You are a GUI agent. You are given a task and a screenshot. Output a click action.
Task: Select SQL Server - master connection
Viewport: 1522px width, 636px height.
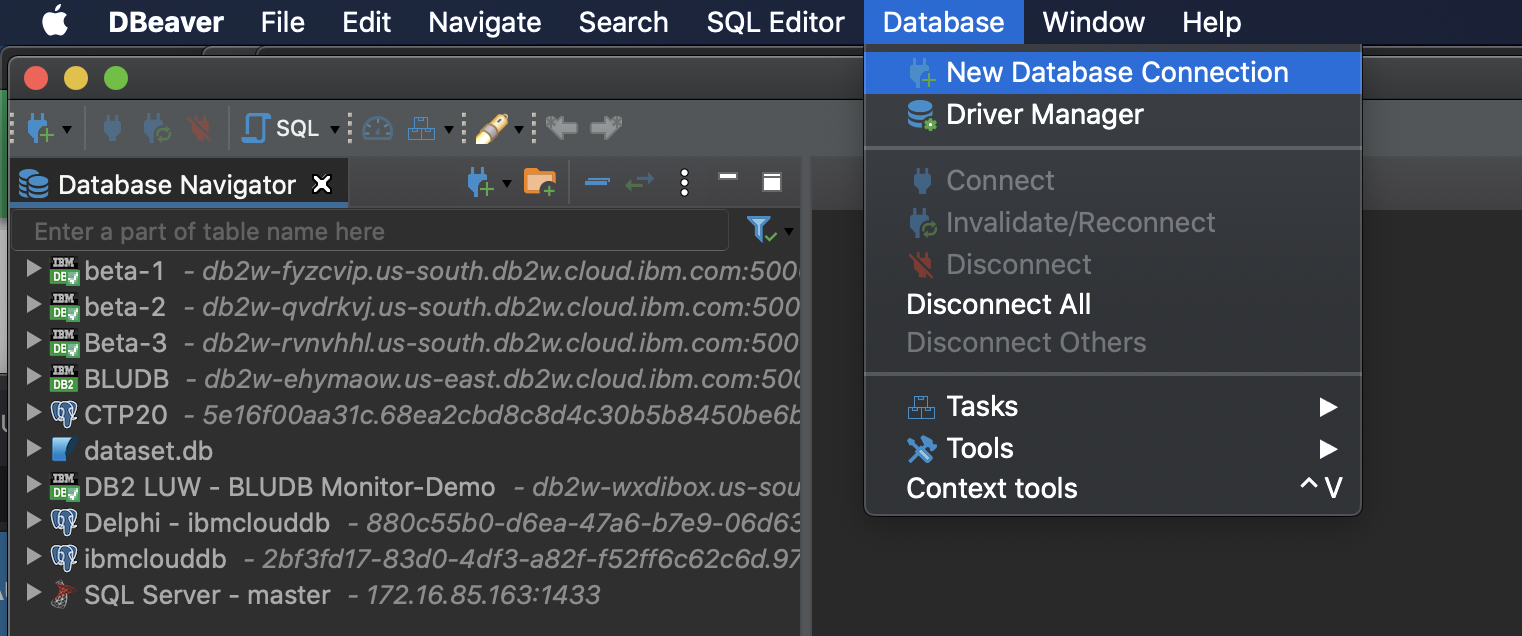pos(405,594)
